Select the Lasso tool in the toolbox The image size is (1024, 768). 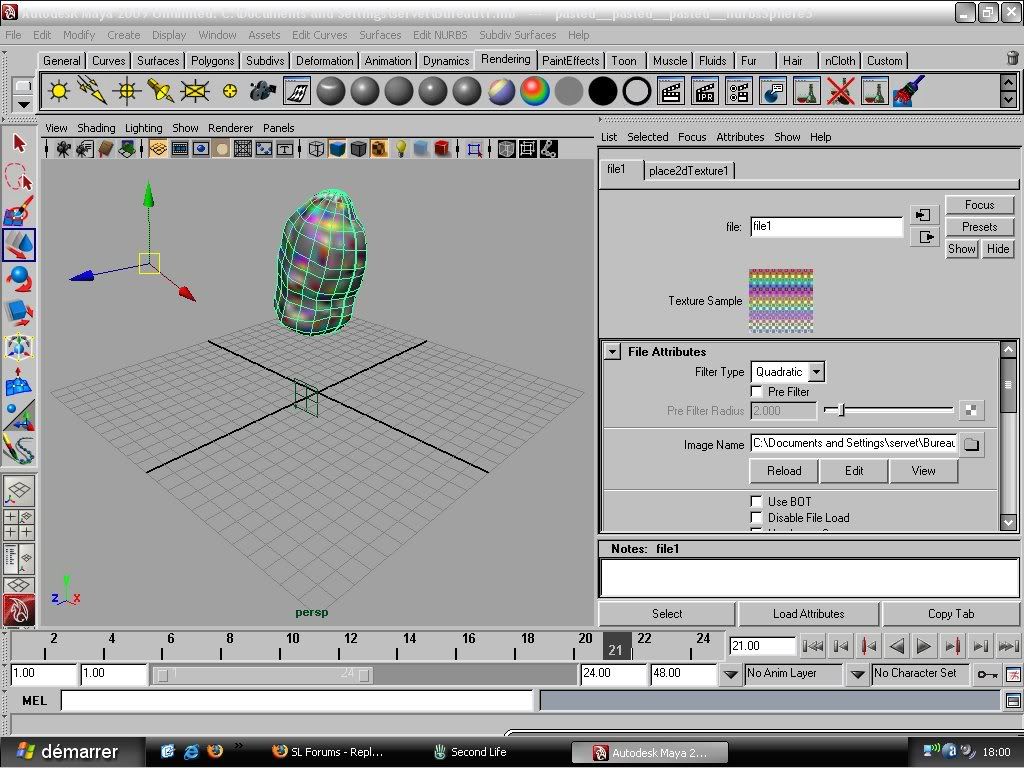(19, 178)
